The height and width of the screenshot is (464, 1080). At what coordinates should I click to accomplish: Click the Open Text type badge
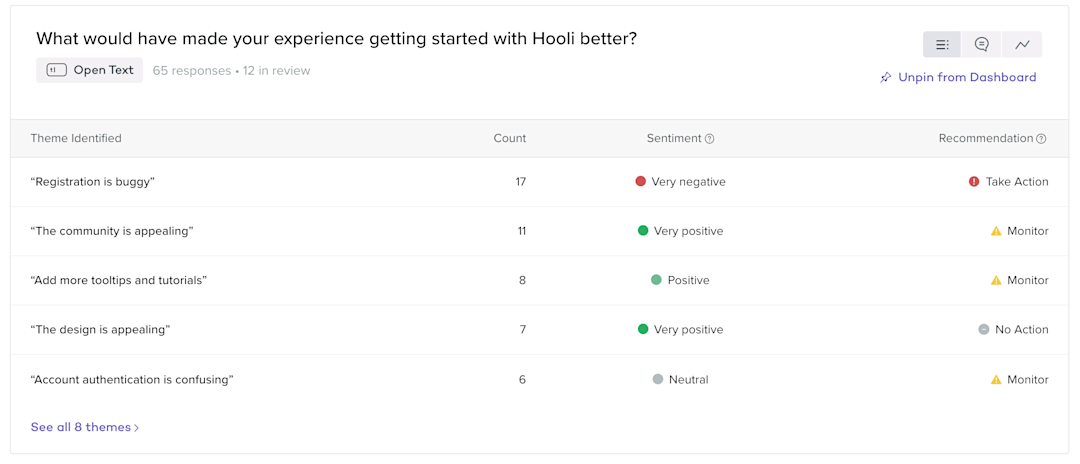90,70
